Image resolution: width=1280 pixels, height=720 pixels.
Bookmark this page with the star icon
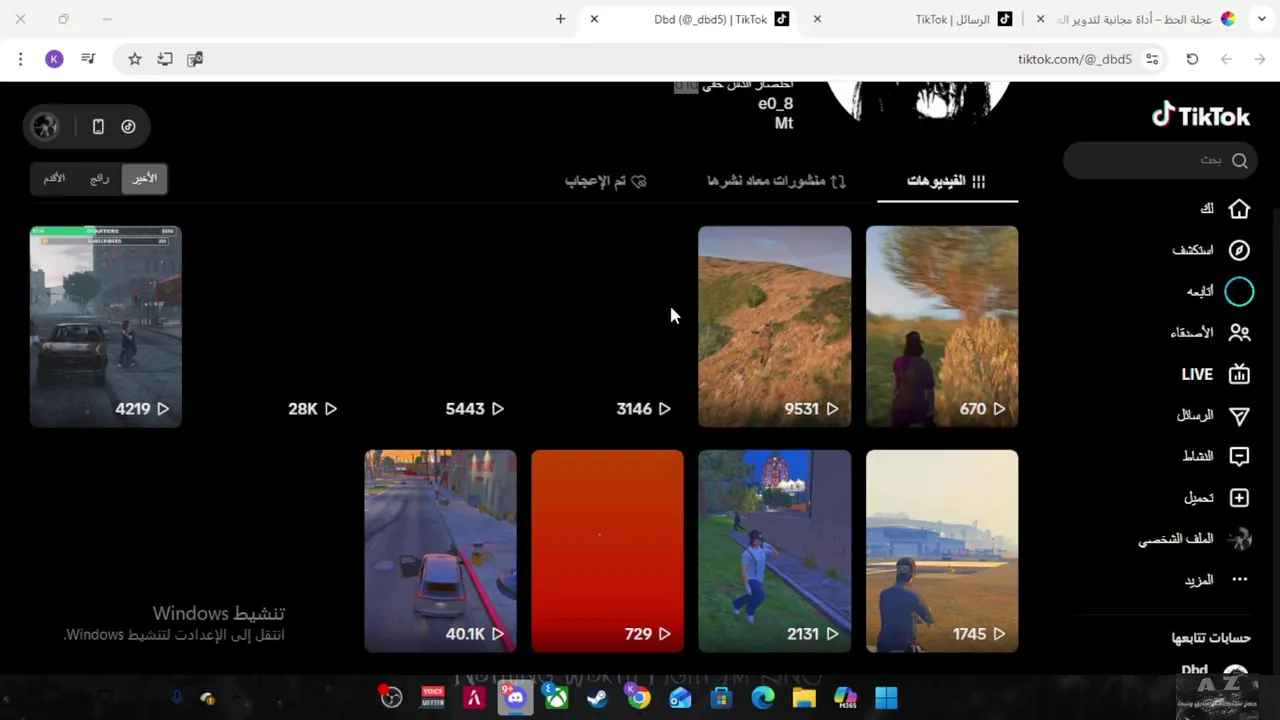[x=135, y=59]
